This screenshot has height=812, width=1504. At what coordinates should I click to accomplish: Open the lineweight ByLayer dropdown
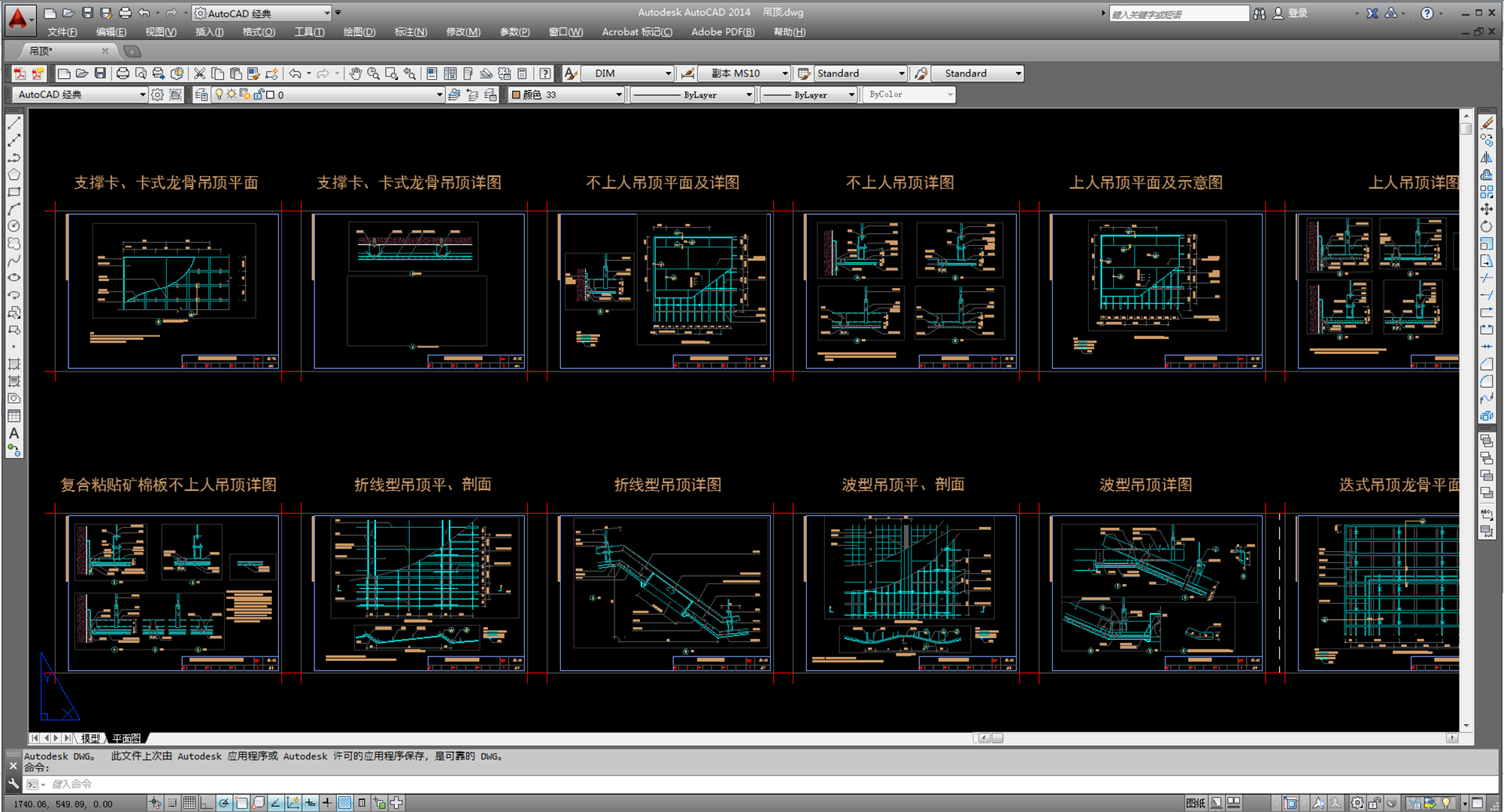point(809,95)
